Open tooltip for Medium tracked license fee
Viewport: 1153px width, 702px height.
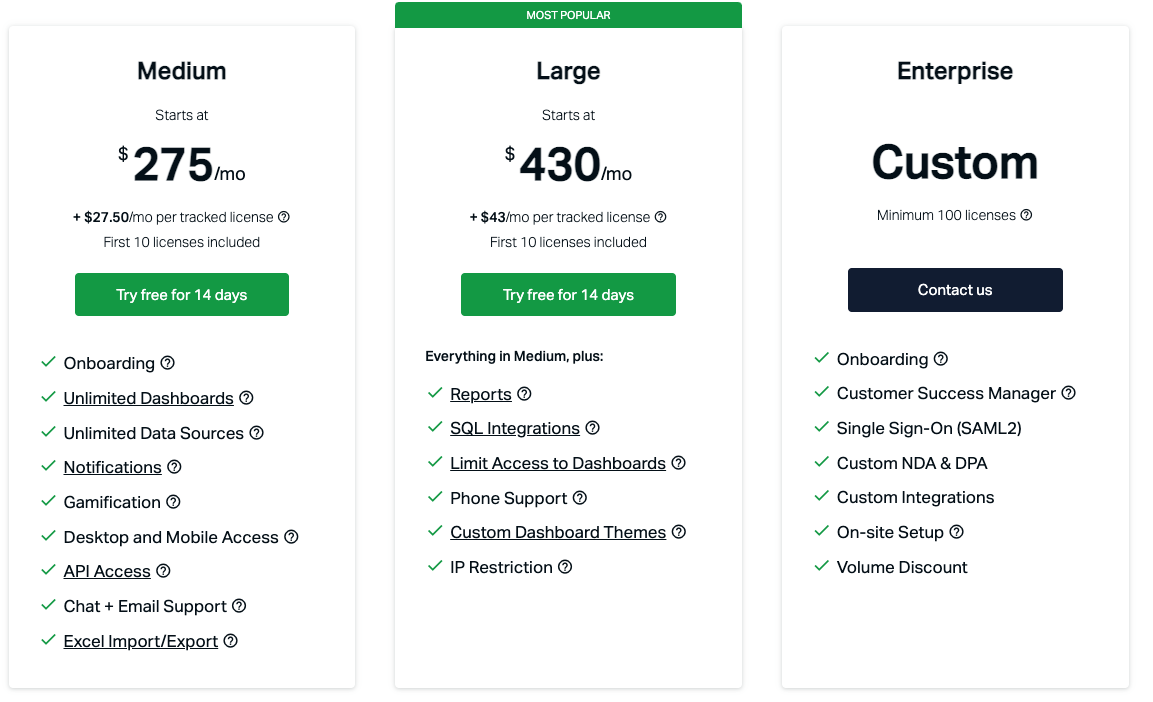285,216
